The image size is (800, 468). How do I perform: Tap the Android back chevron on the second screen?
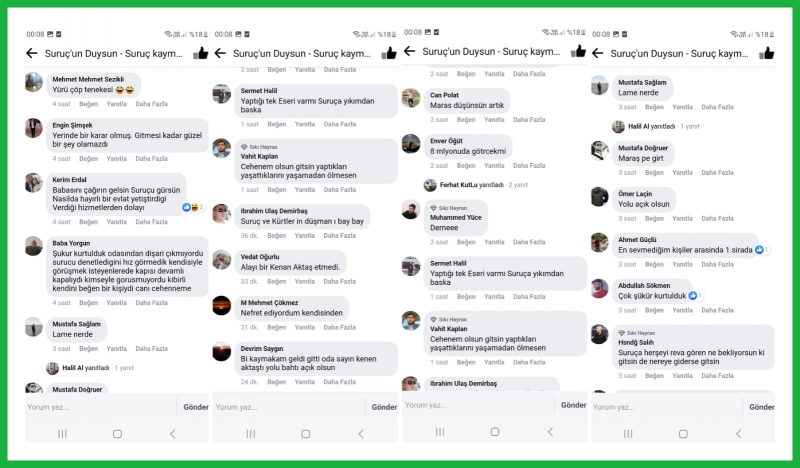click(x=361, y=434)
